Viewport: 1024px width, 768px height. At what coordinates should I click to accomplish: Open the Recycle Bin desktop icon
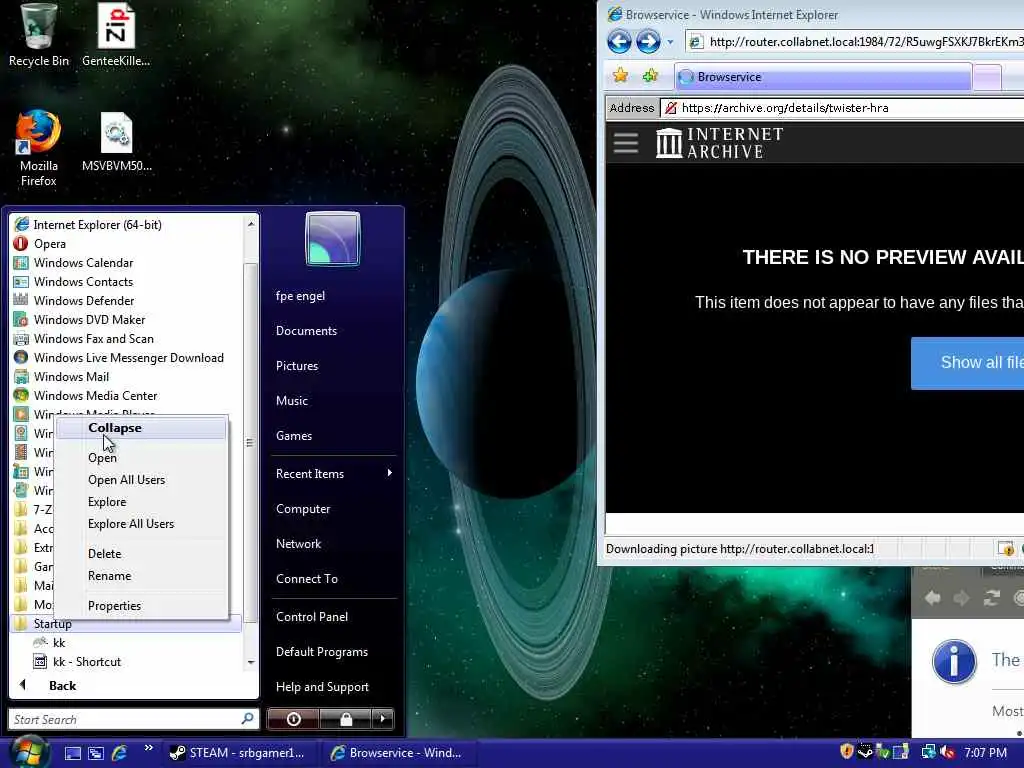click(x=39, y=34)
